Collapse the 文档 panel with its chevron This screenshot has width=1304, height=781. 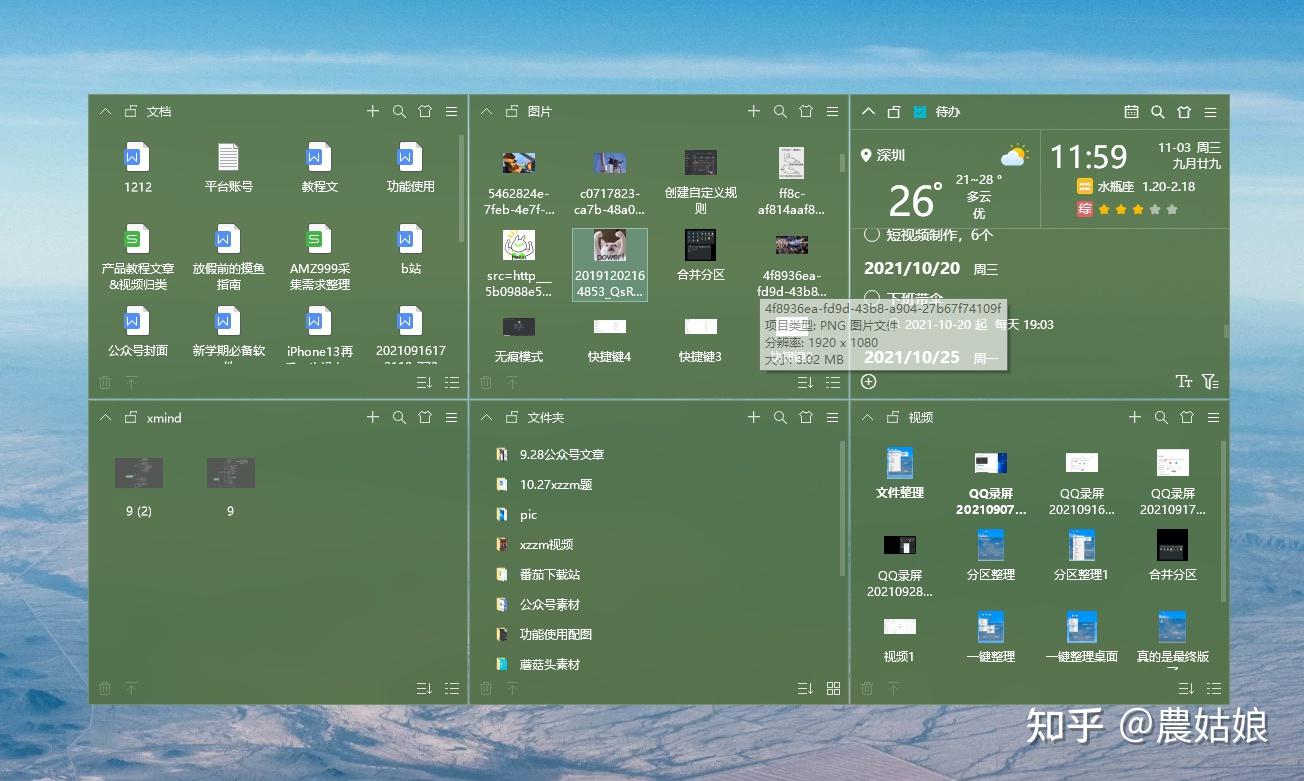coord(105,112)
